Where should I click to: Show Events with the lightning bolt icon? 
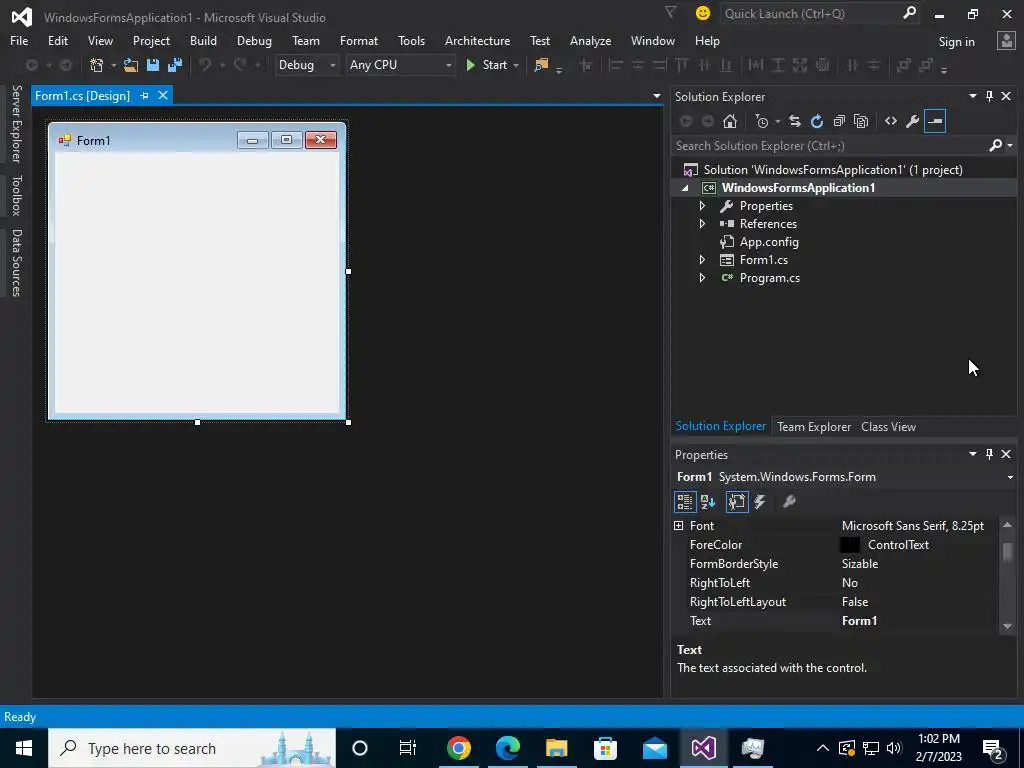(760, 502)
